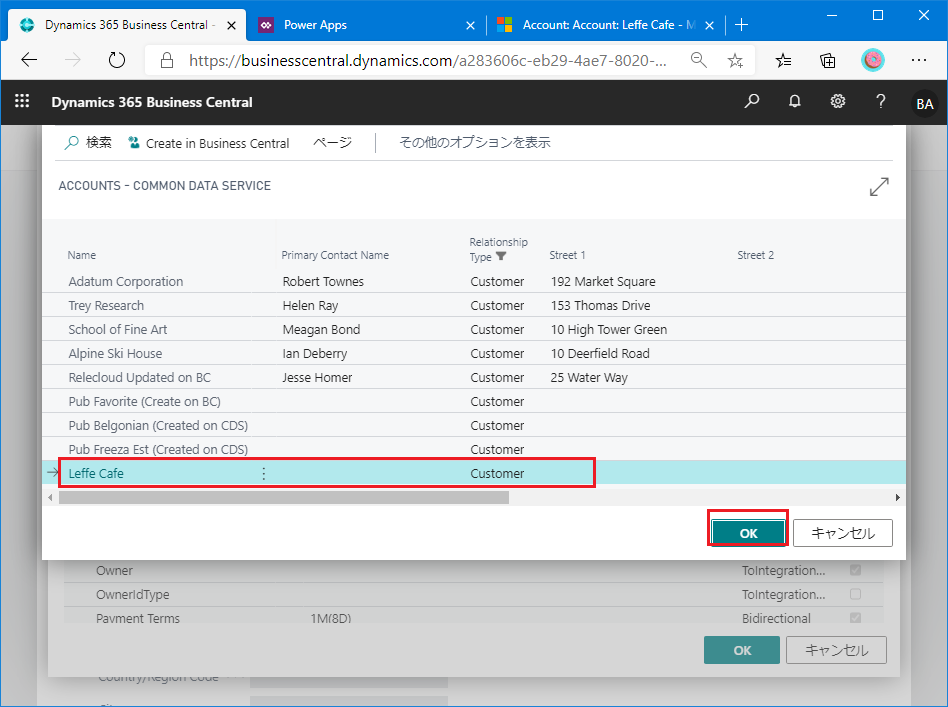Open the ページ menu
948x707 pixels.
pyautogui.click(x=333, y=143)
